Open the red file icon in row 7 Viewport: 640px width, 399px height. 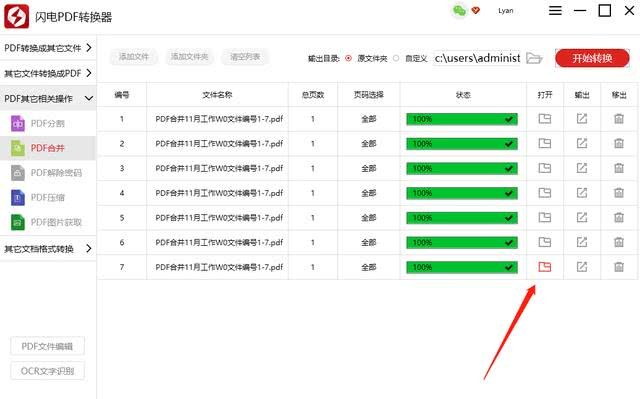544,267
